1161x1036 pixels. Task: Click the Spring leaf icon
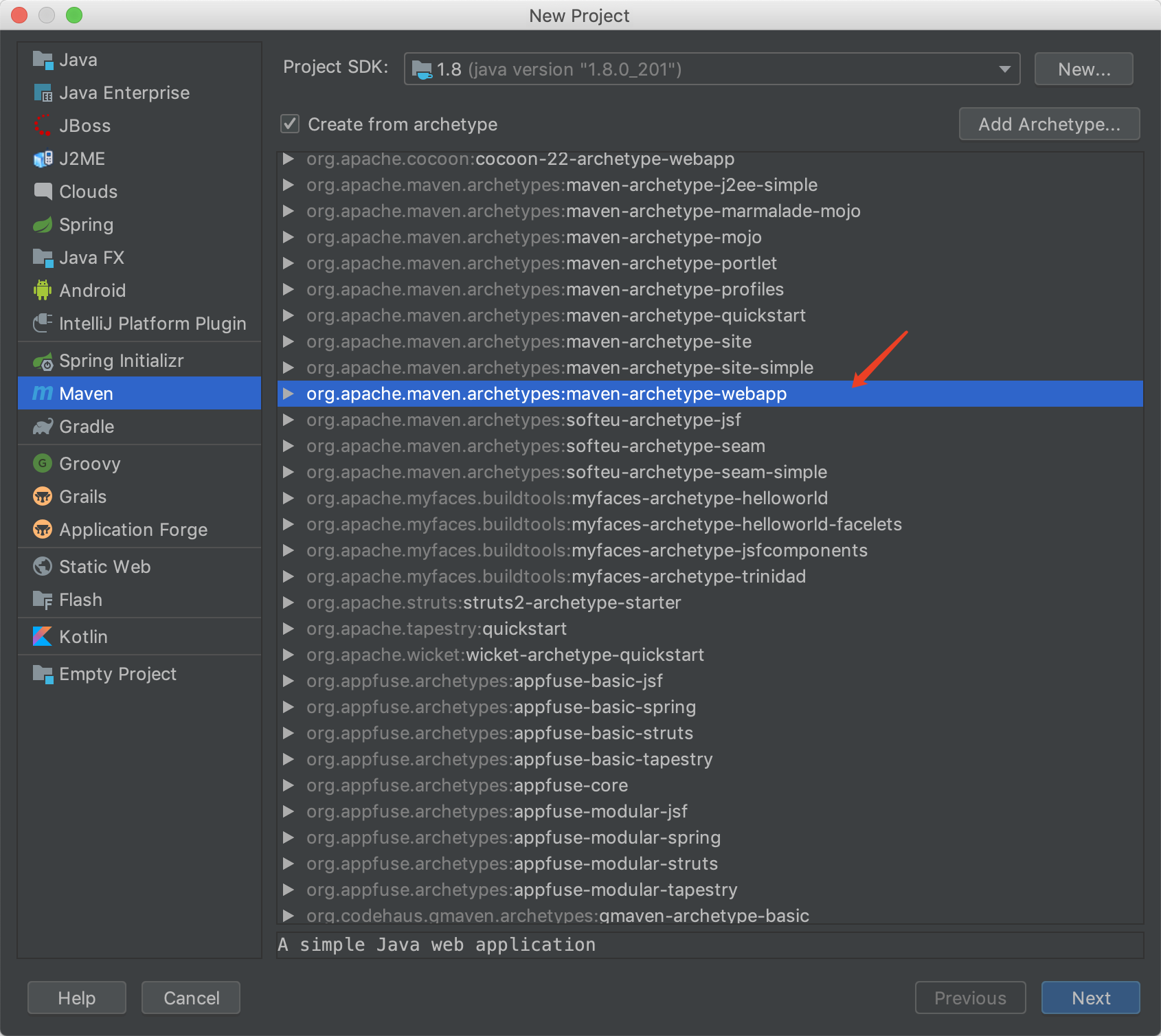[43, 225]
